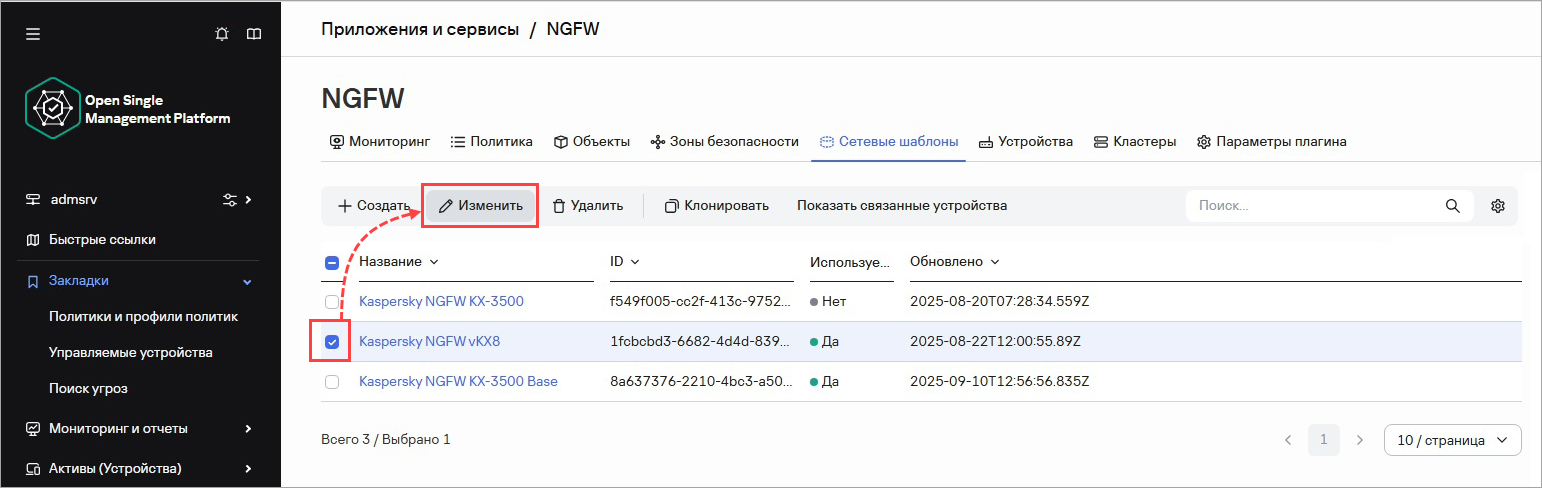Screen dimensions: 1542x488
Task: Click the Клонировать button
Action: pos(717,206)
